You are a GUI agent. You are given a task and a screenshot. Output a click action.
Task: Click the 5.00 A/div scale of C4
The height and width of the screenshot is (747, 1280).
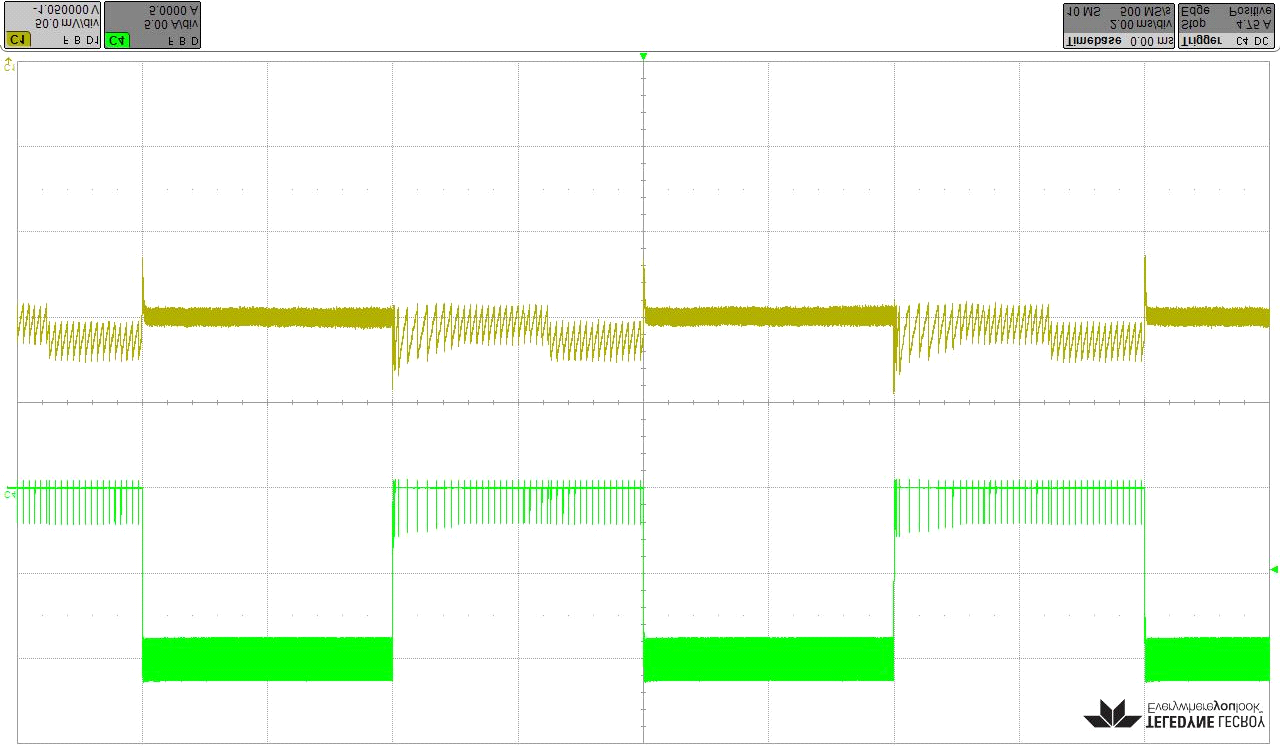point(169,23)
